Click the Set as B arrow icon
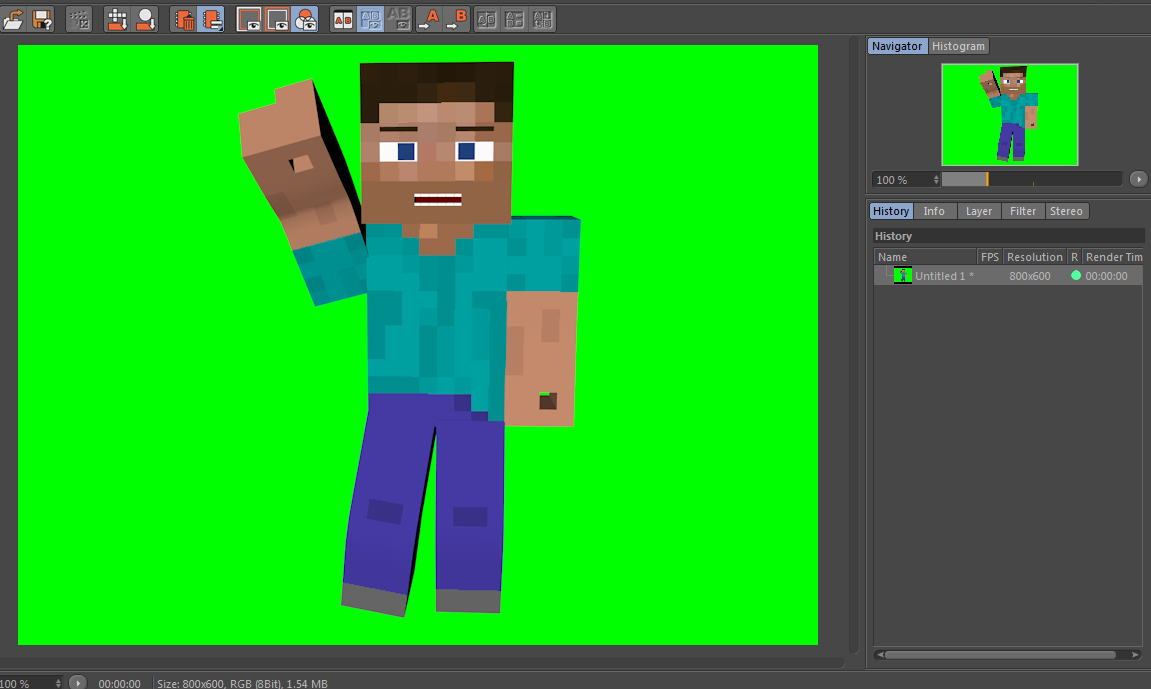The image size is (1151, 689). 457,19
